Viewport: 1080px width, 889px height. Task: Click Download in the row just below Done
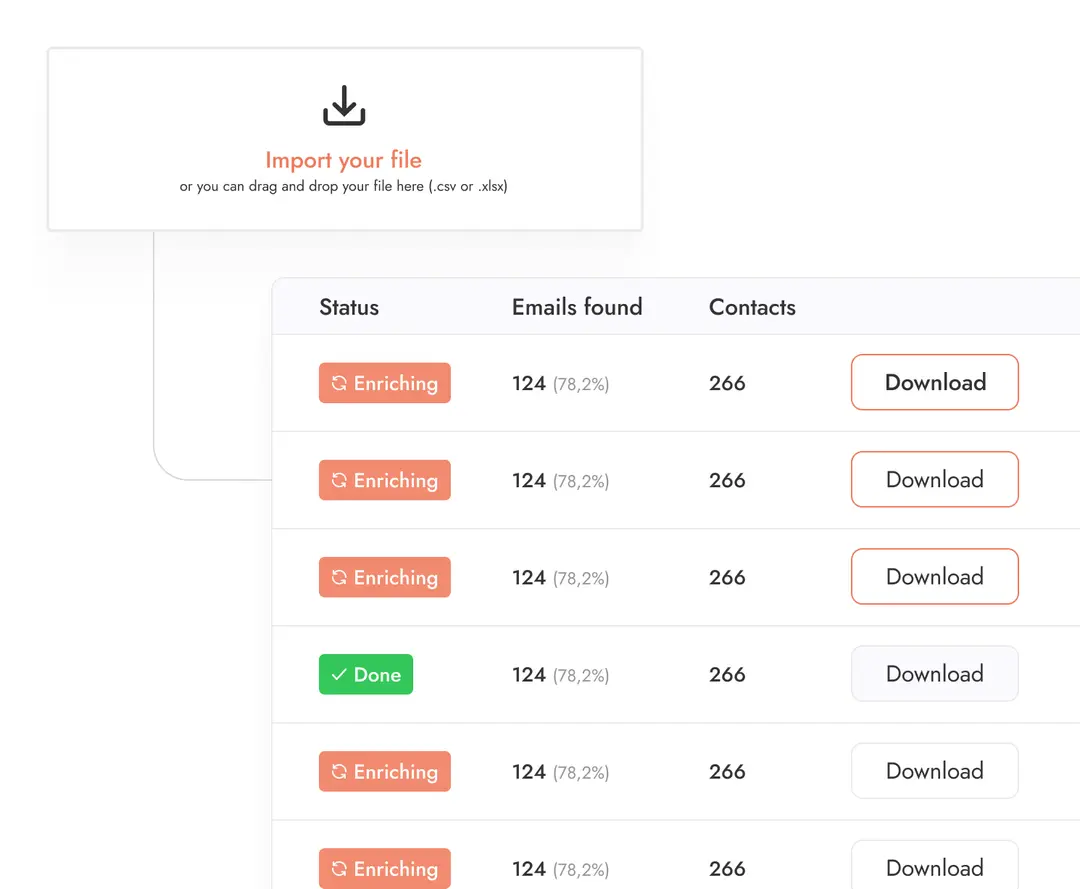click(x=935, y=771)
